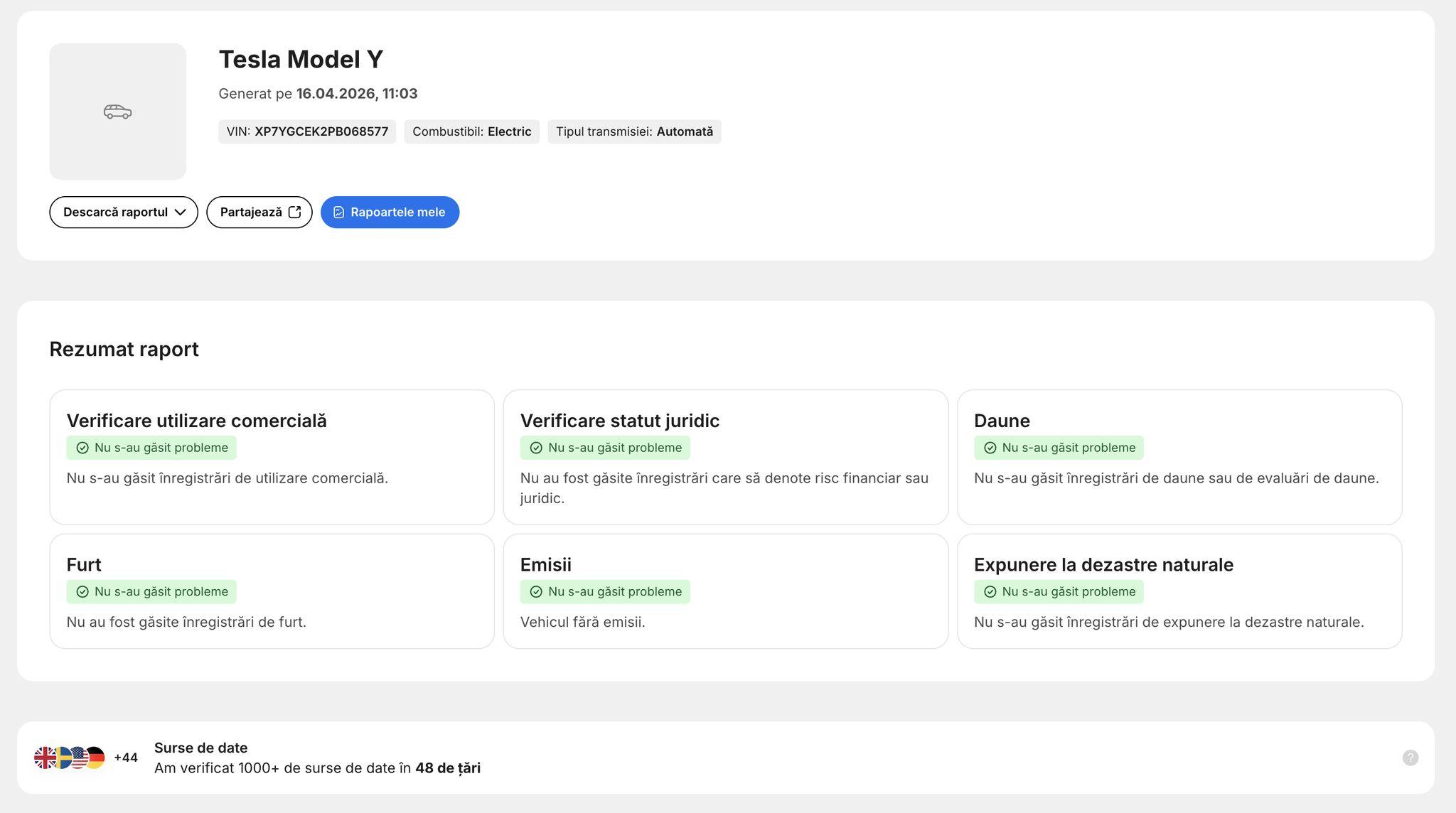Screen dimensions: 1456x813
Task: Open Rapoartele mele reports page
Action: pyautogui.click(x=390, y=212)
